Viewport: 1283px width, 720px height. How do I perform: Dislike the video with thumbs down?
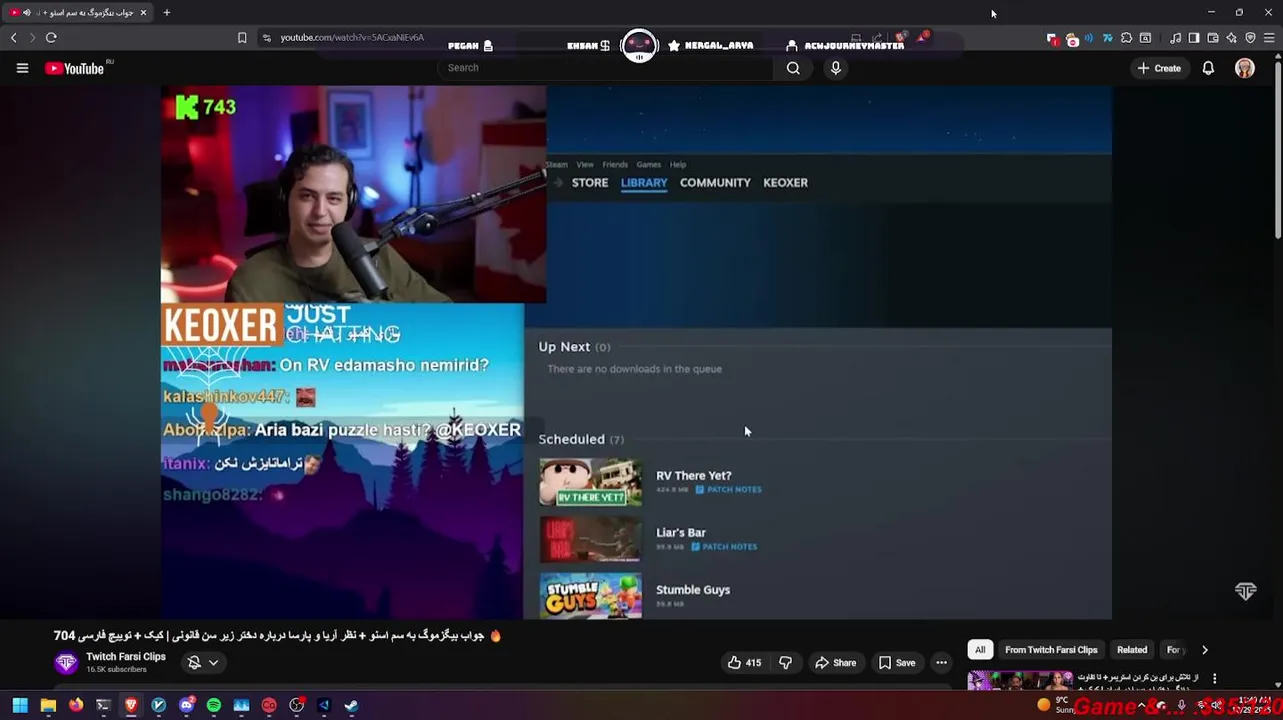tap(786, 662)
